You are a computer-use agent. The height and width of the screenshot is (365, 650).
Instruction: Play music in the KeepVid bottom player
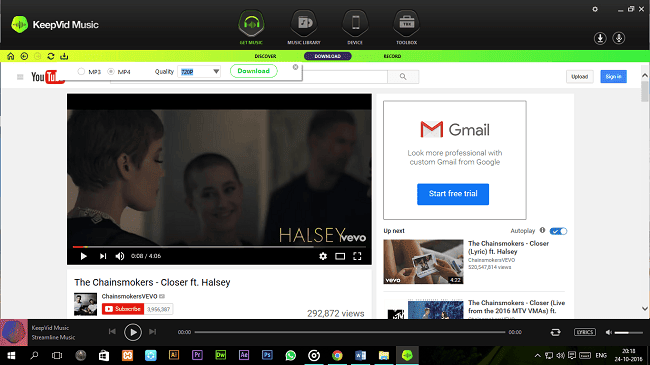coord(133,332)
